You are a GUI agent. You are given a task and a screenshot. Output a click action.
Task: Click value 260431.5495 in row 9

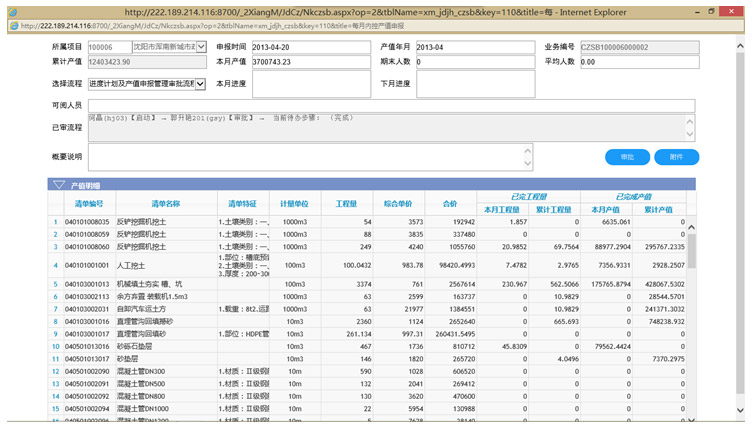455,334
